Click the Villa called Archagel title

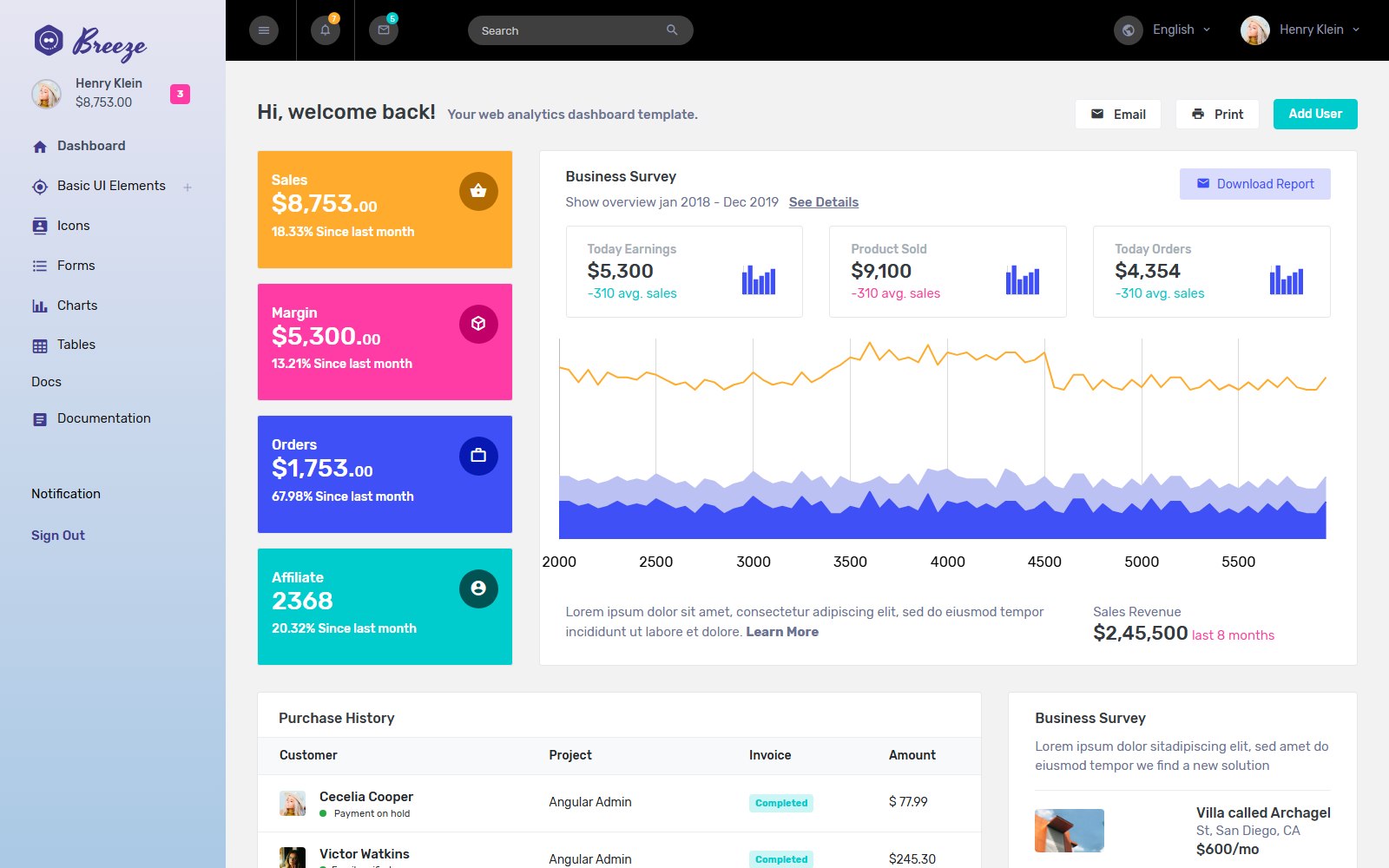point(1263,812)
